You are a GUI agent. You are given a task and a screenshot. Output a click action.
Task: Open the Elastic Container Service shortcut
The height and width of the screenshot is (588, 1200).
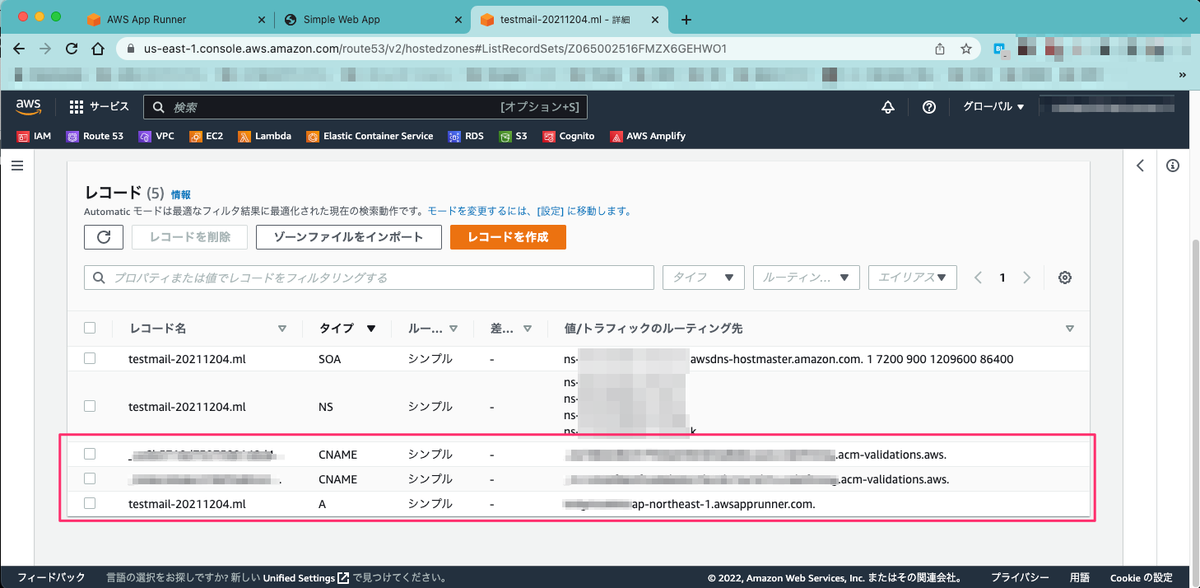pos(370,136)
